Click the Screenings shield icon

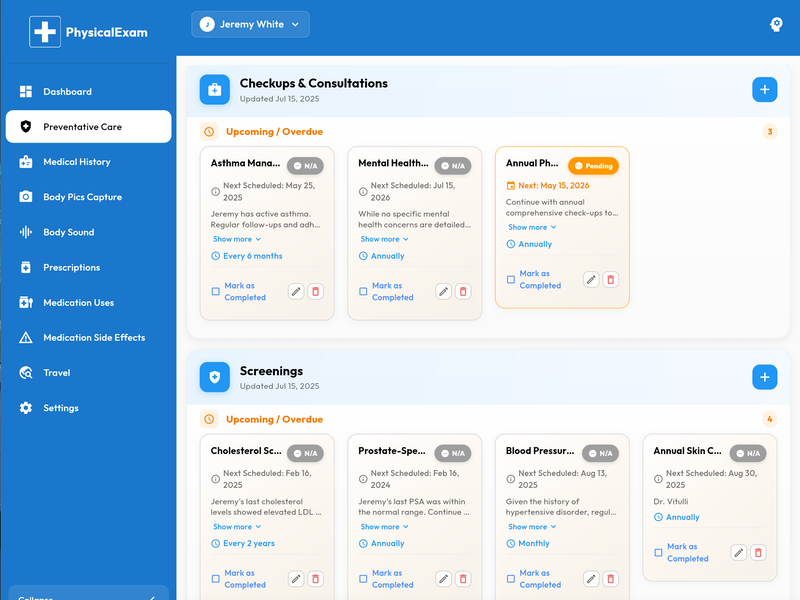pyautogui.click(x=214, y=377)
